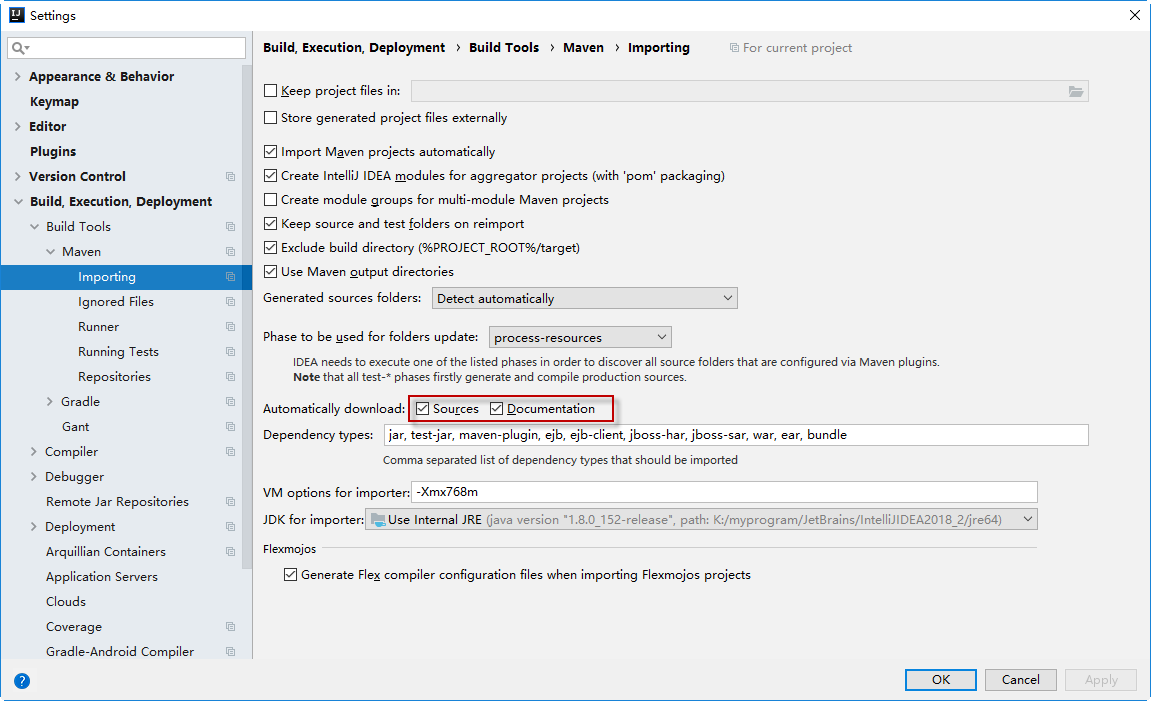
Task: Click the project-level icon next to Ignored Files
Action: click(231, 302)
